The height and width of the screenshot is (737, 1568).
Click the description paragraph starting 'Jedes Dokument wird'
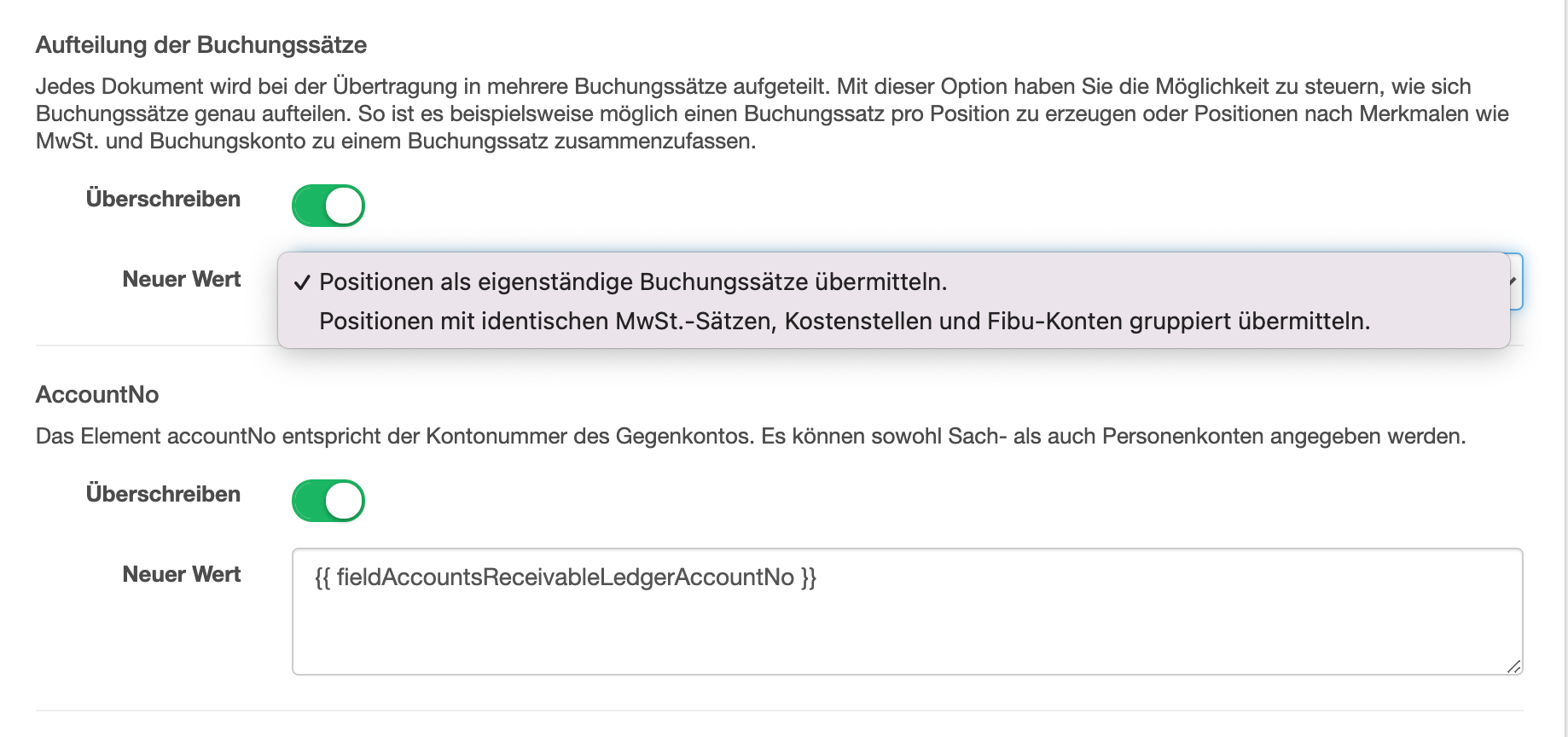[x=772, y=113]
